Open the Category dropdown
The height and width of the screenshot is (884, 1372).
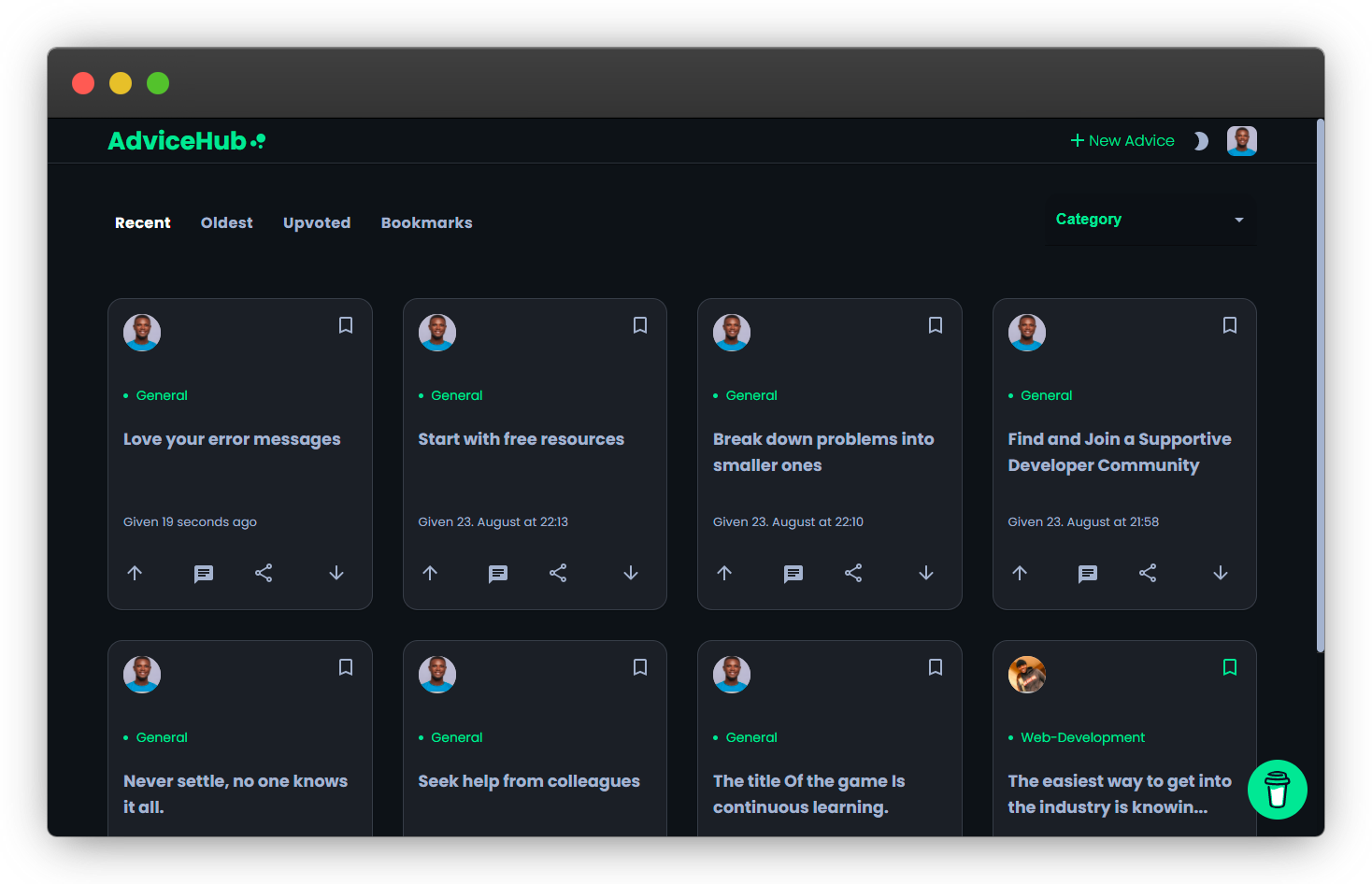(x=1150, y=220)
